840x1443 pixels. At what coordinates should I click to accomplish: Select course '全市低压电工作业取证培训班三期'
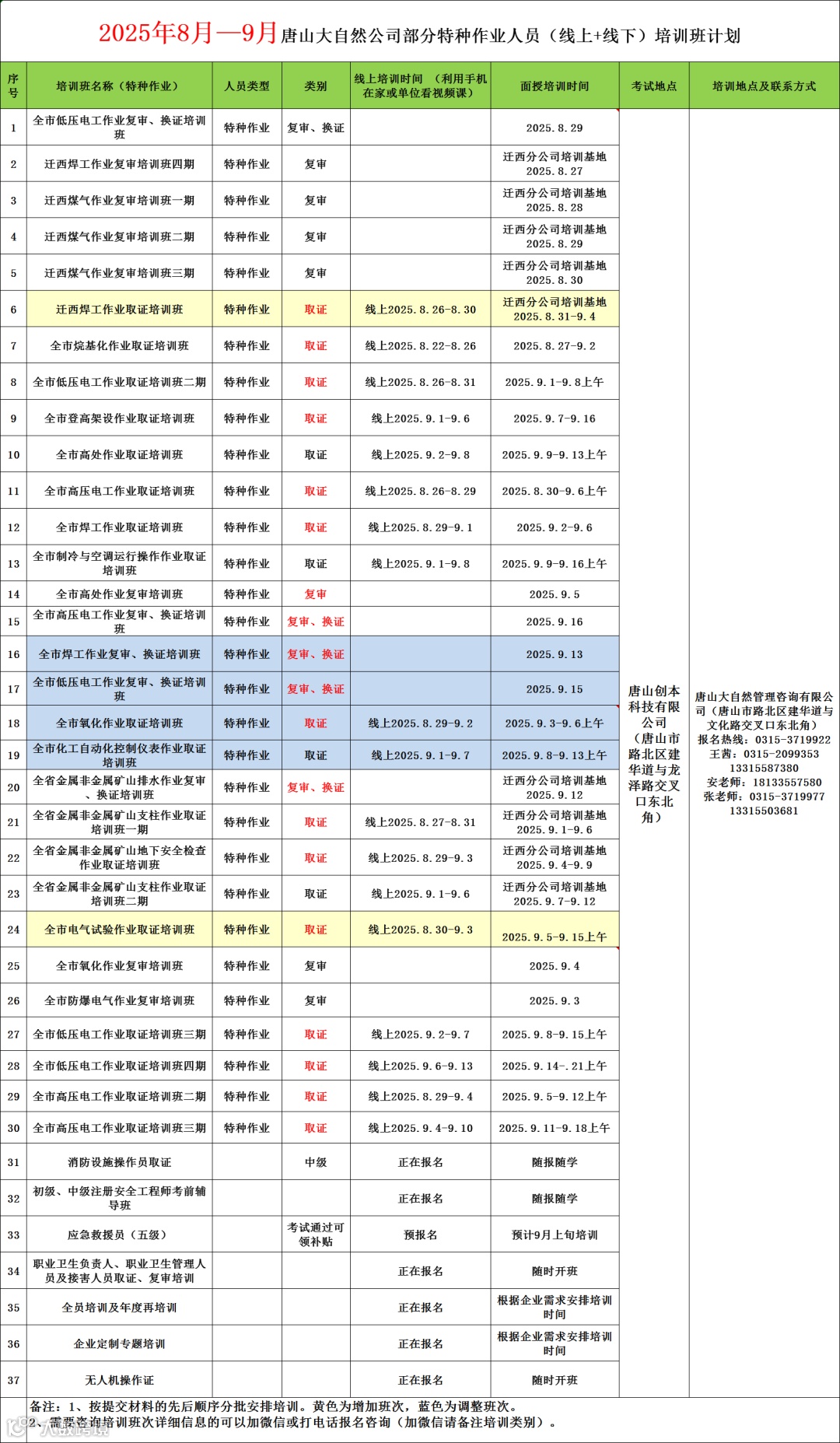coord(119,1035)
